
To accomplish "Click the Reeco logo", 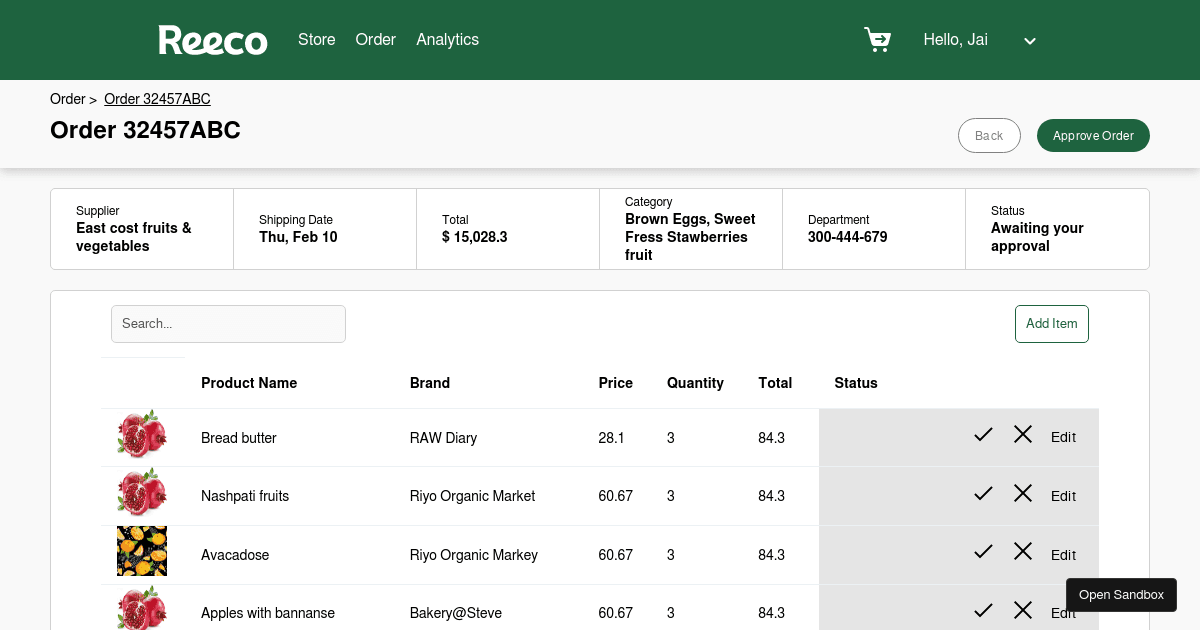I will 213,40.
